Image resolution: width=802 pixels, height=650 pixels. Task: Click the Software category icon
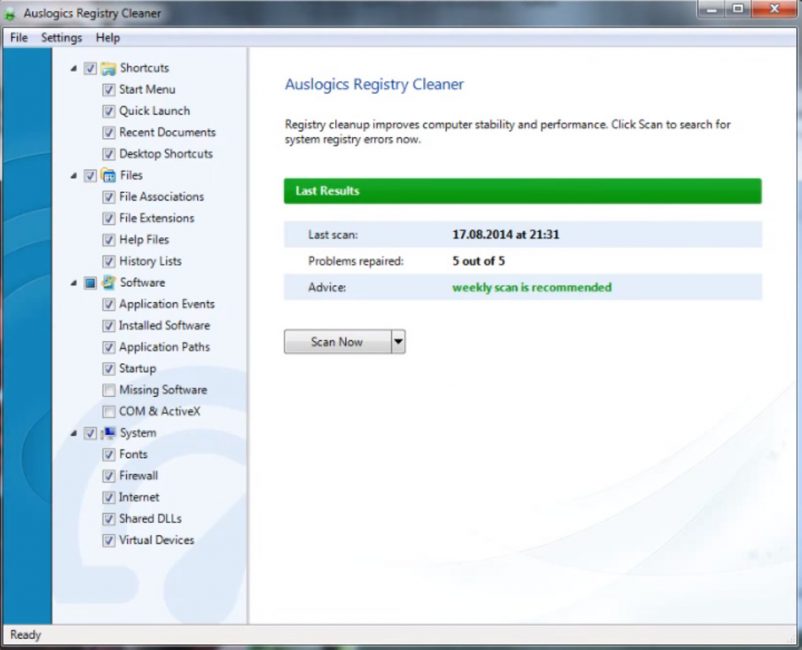(108, 283)
